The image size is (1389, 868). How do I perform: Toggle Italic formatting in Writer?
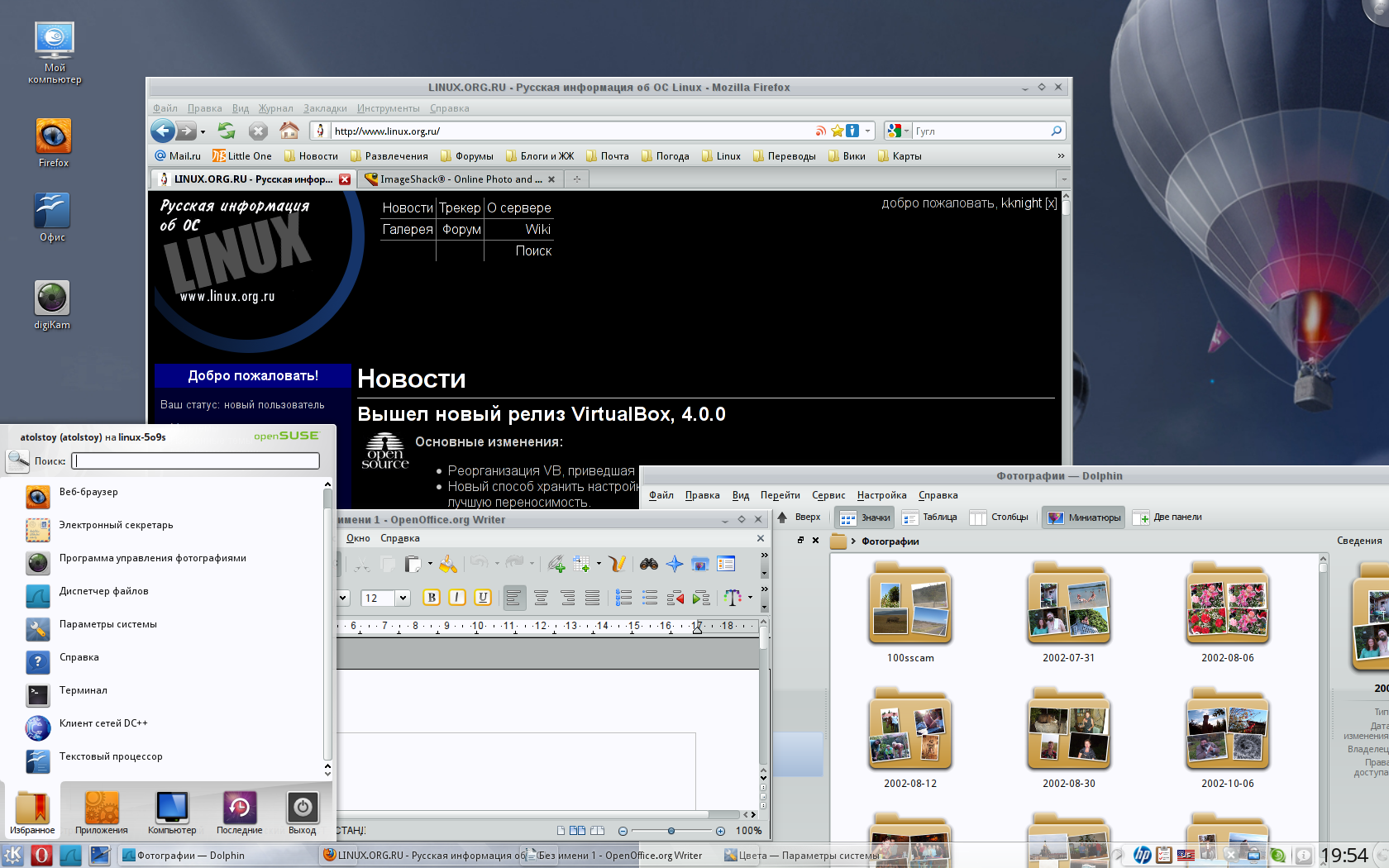[457, 597]
